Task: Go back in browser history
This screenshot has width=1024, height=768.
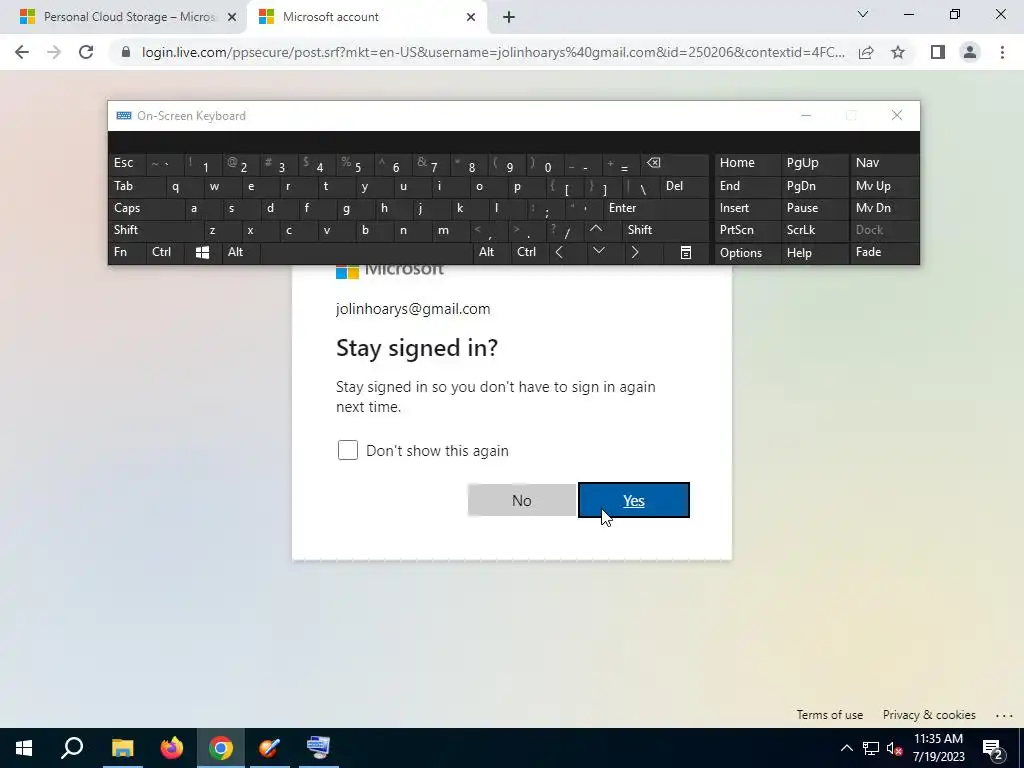Action: click(x=22, y=52)
